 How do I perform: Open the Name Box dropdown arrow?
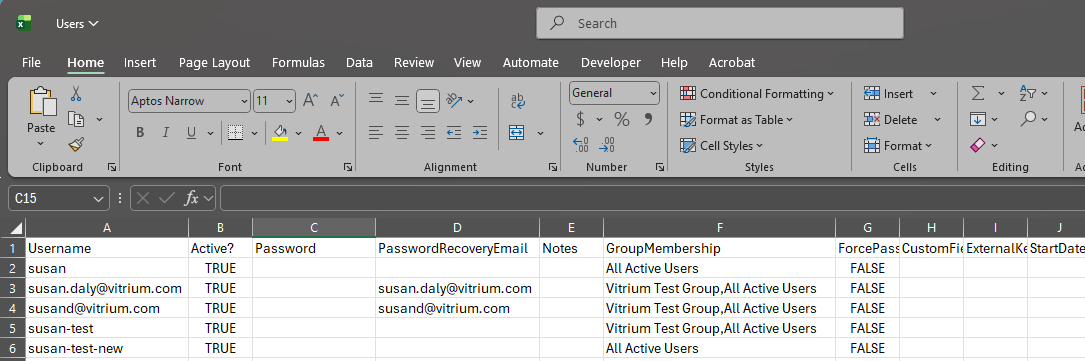pos(98,199)
